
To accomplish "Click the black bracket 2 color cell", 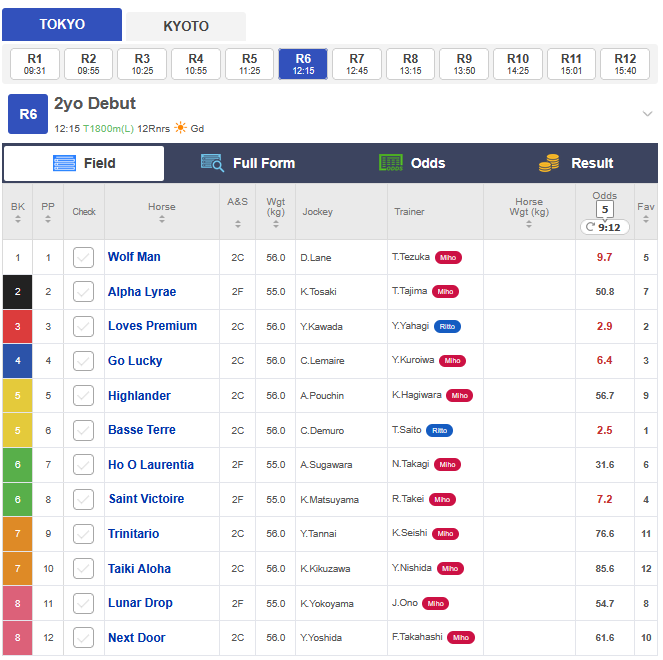I will coord(17,292).
